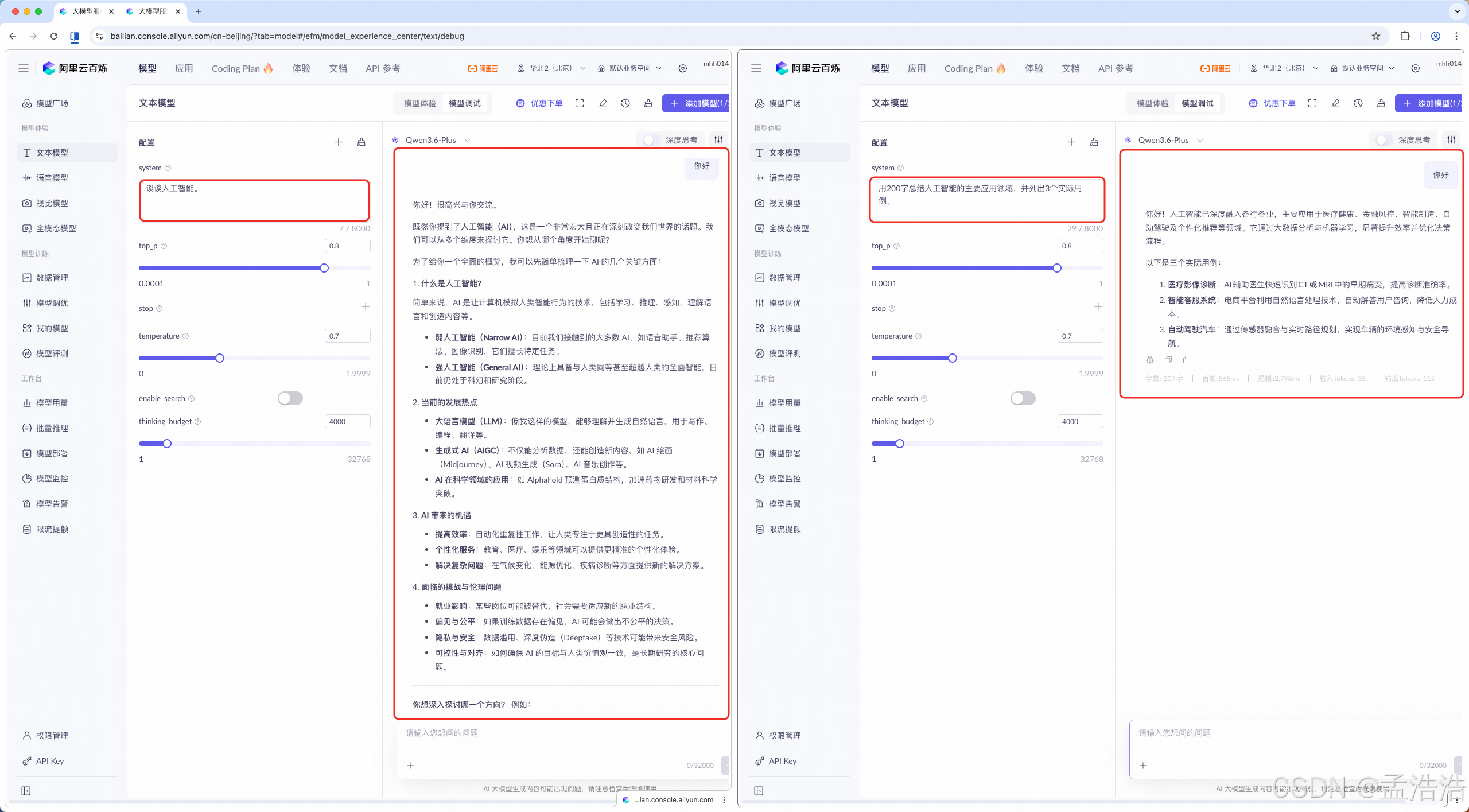The height and width of the screenshot is (812, 1469).
Task: Open Coding Plan menu in left window
Action: tap(242, 68)
